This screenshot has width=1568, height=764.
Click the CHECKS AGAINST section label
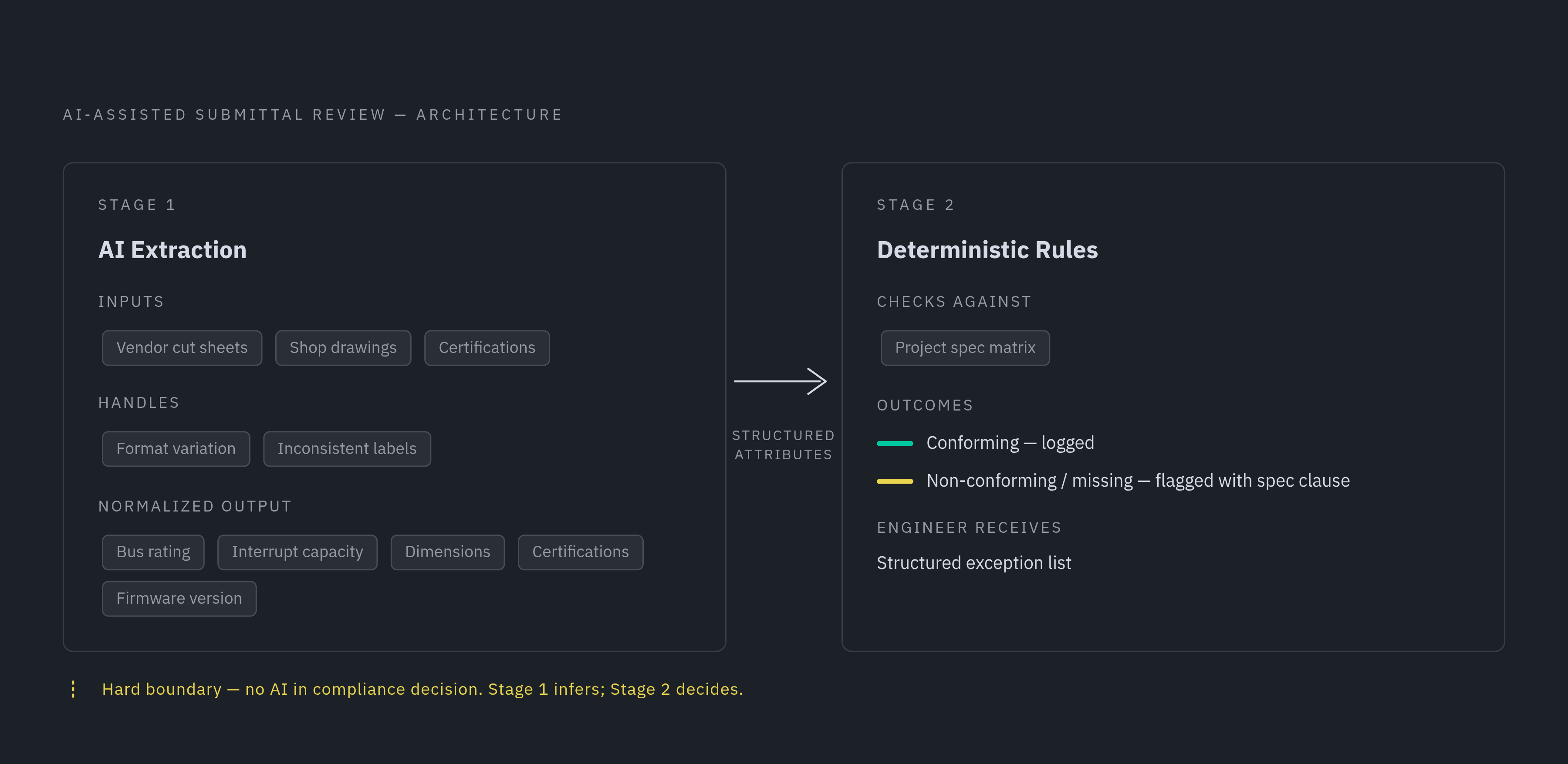(954, 302)
